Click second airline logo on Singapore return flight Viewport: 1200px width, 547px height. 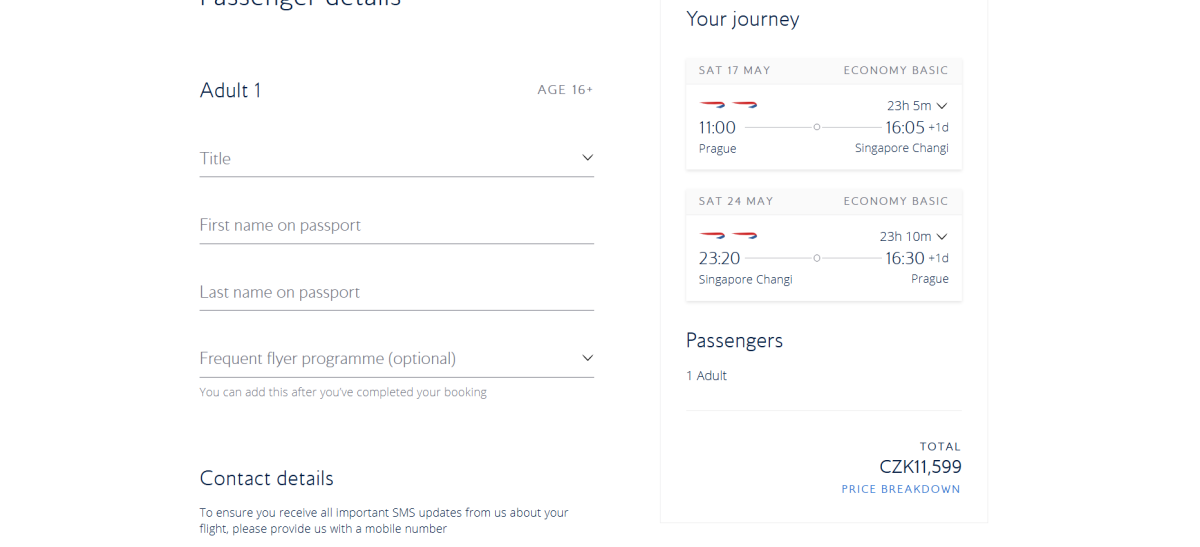click(745, 235)
